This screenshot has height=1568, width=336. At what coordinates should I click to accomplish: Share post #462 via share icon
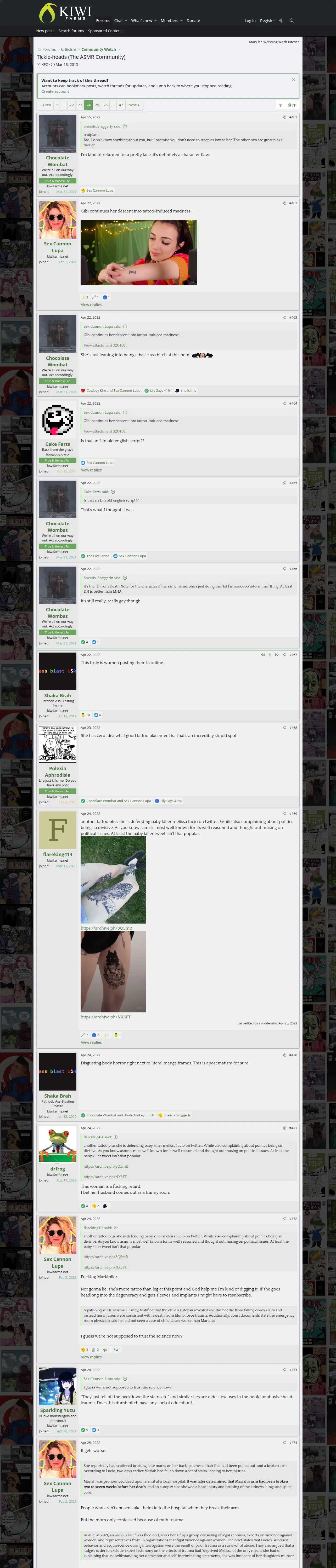pos(284,203)
